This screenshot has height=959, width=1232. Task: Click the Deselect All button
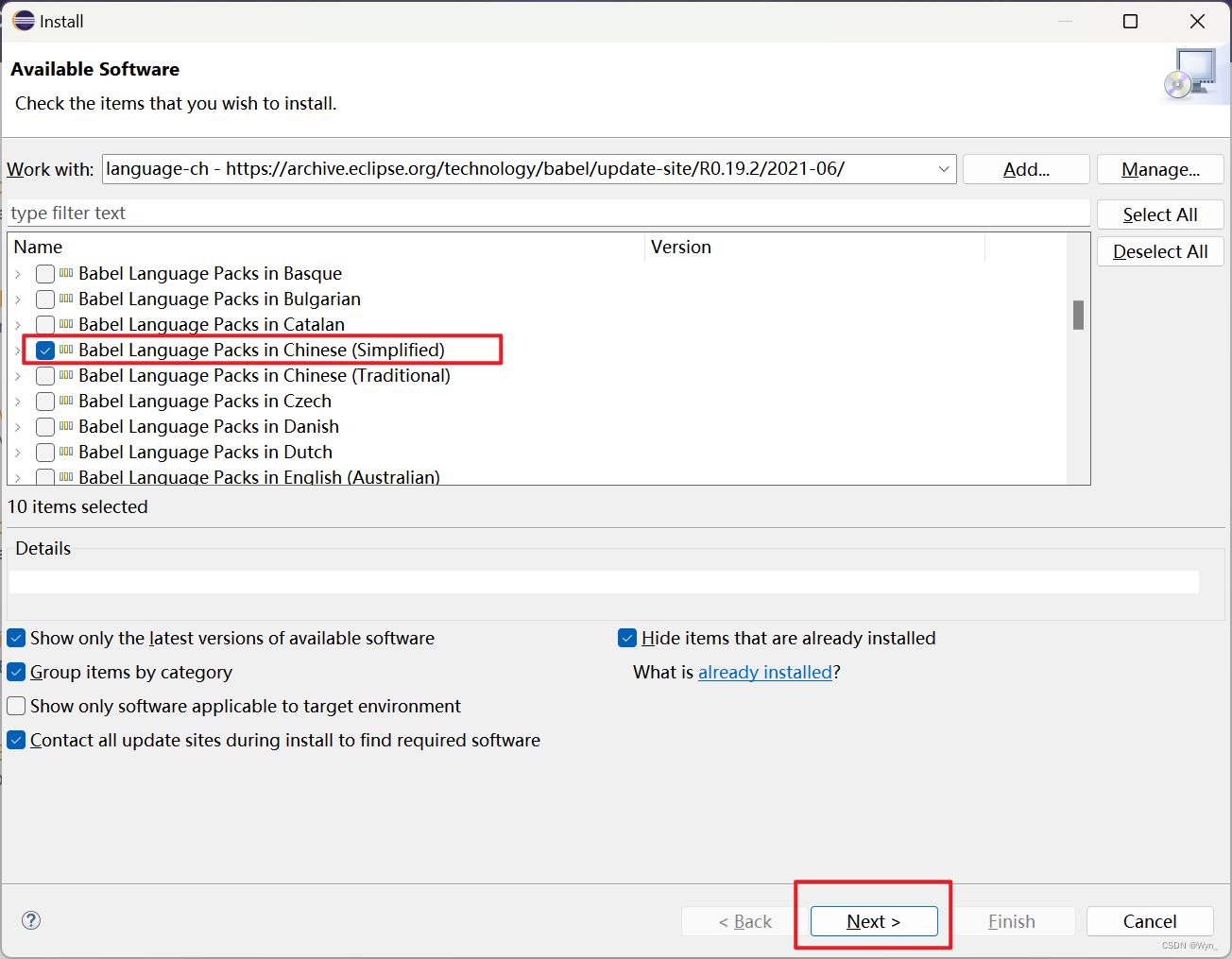1160,251
